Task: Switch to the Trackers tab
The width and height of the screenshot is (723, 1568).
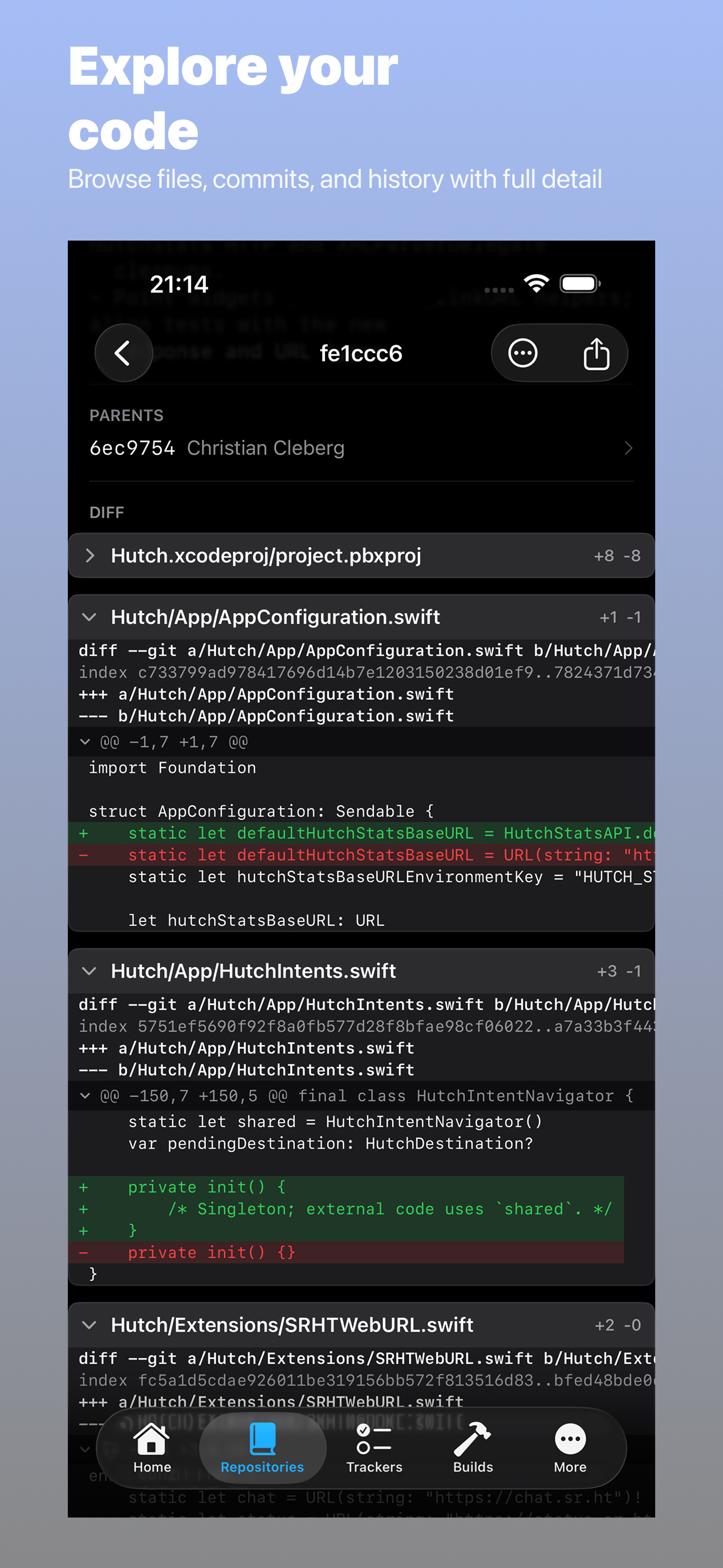Action: 374,1448
